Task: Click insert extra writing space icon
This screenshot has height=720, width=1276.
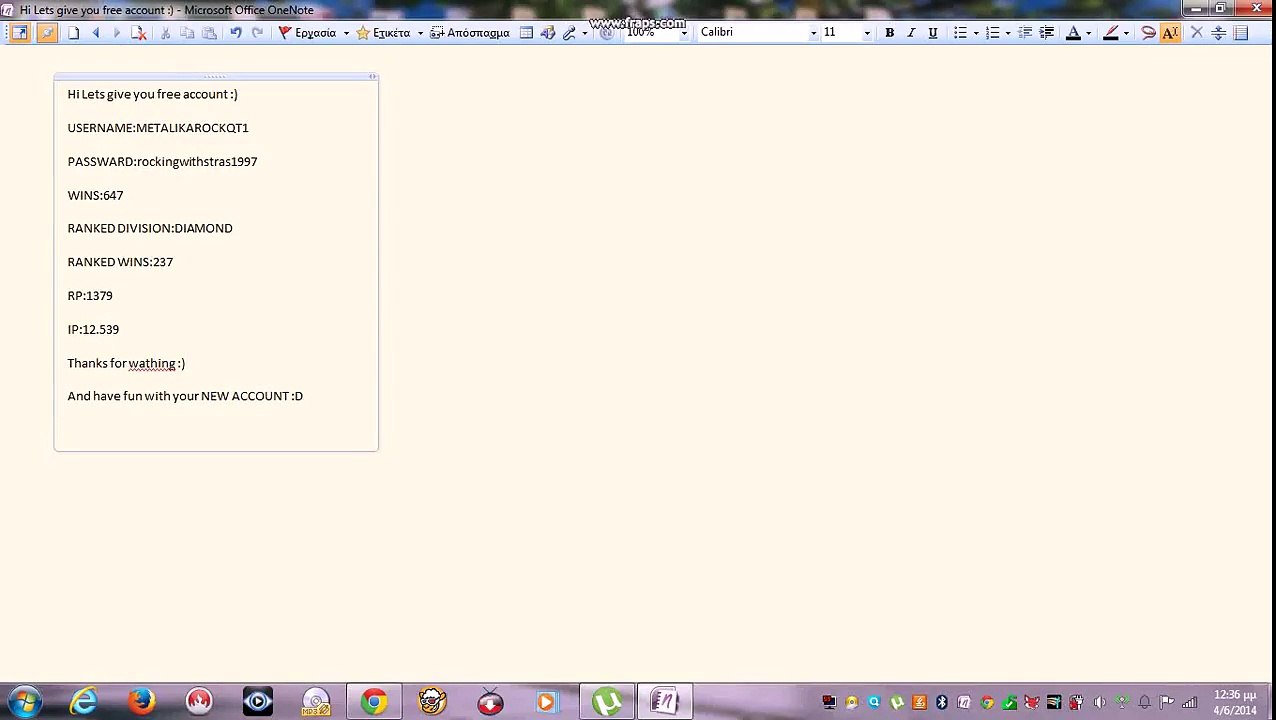Action: point(1218,33)
